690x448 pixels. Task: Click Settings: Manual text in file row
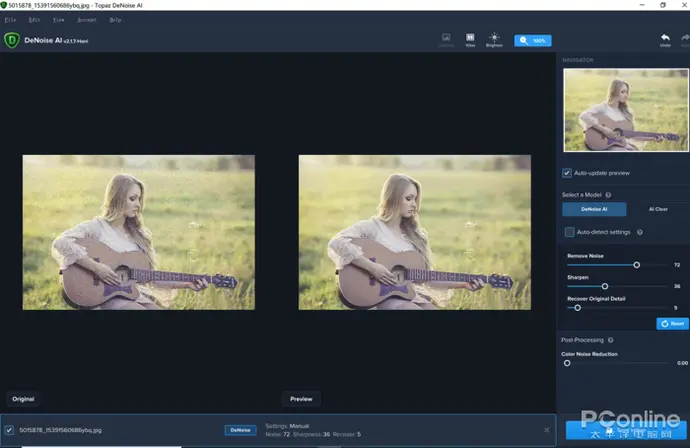[x=287, y=426]
